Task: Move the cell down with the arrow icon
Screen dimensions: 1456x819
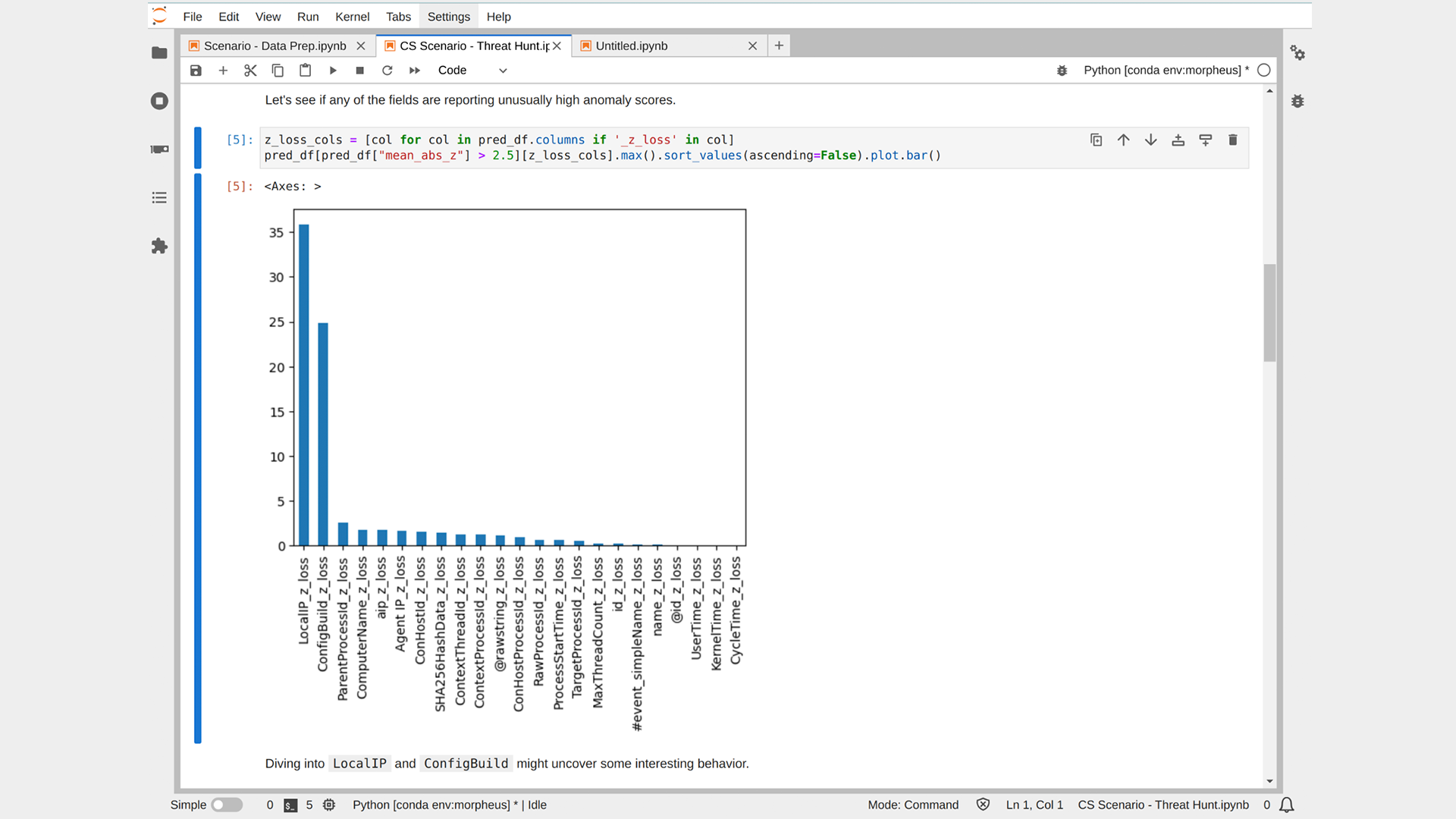Action: [1150, 140]
